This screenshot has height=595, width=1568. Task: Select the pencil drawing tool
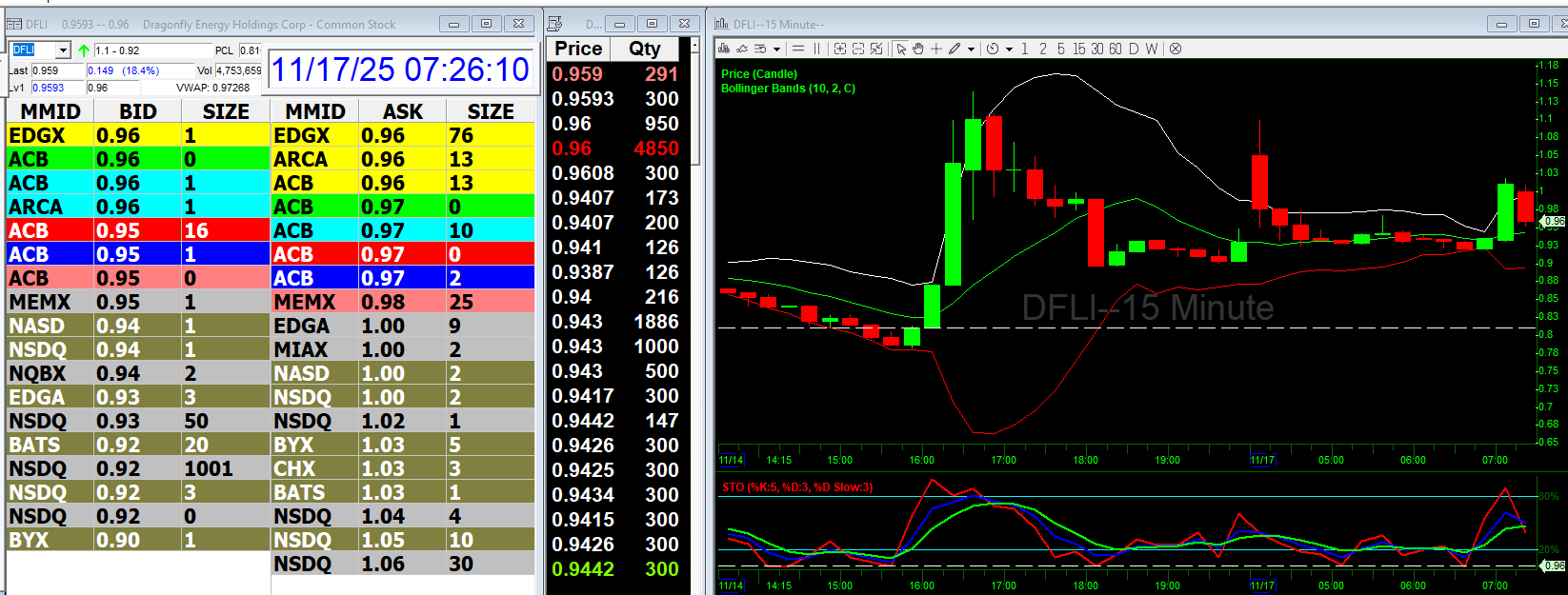955,49
